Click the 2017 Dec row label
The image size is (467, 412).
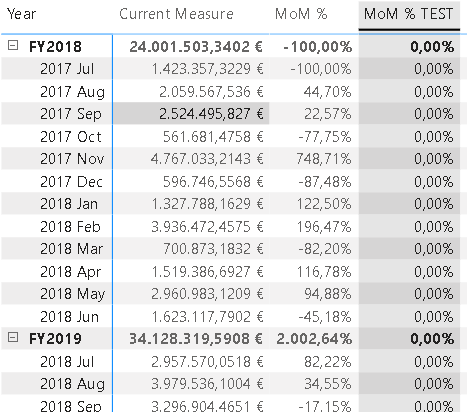pos(71,182)
